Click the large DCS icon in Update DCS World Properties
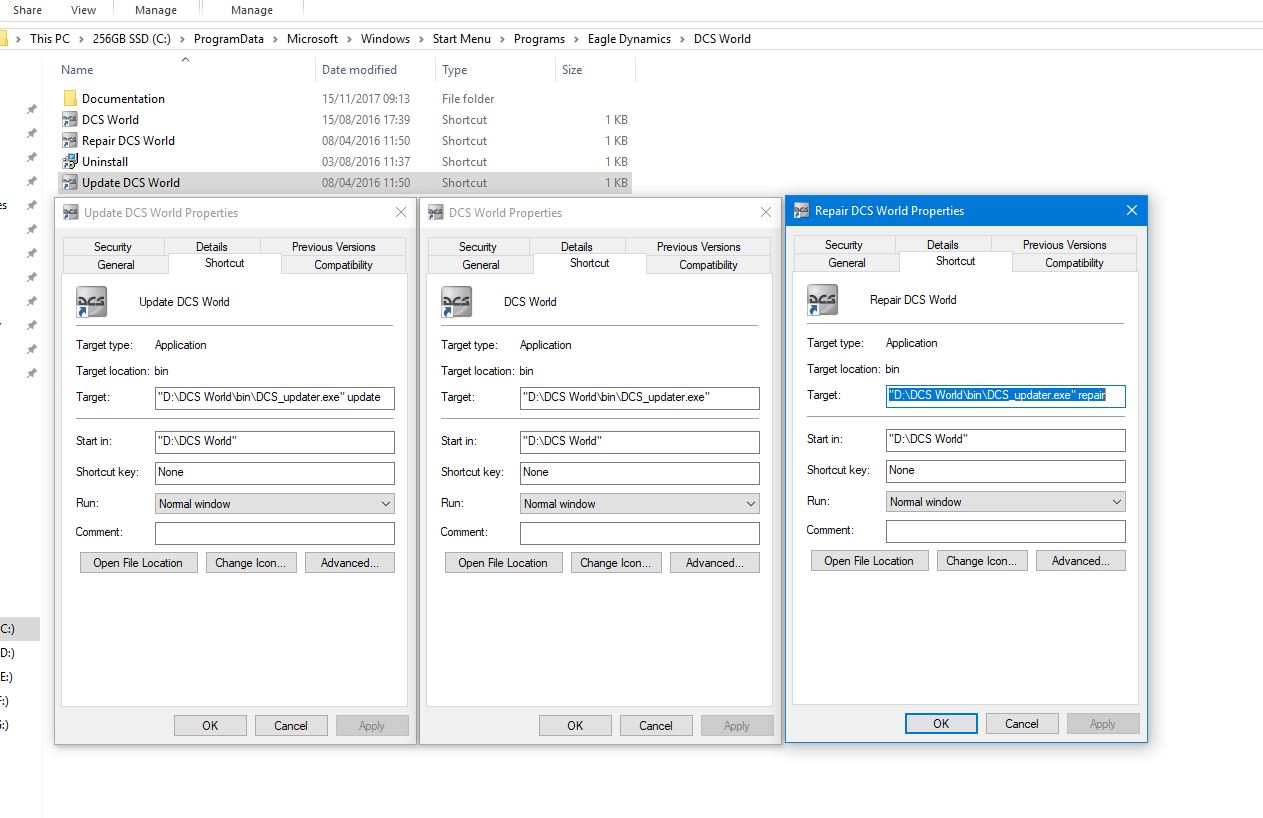The width and height of the screenshot is (1263, 818). click(x=92, y=302)
